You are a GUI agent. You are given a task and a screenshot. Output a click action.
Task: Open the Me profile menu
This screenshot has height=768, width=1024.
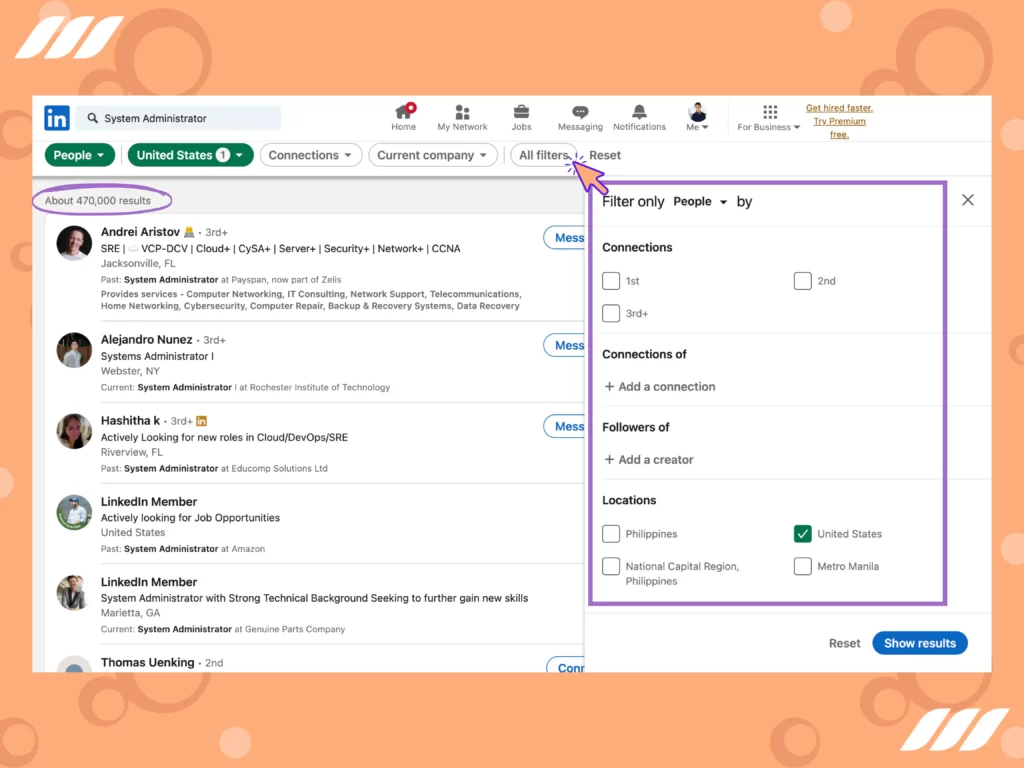coord(697,117)
